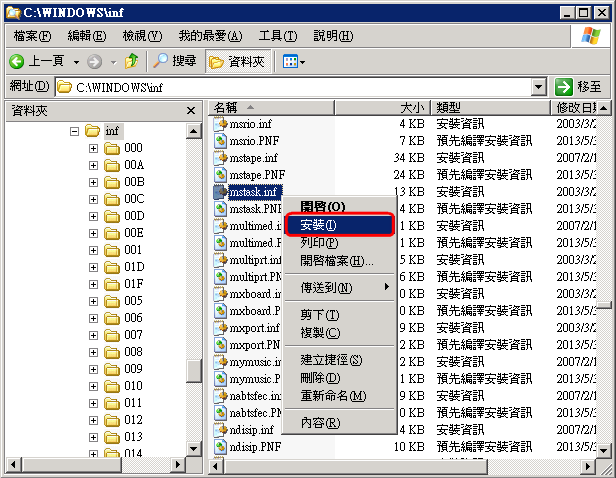Expand the 00A folder node
Screen dimensions: 616x478
tap(93, 165)
